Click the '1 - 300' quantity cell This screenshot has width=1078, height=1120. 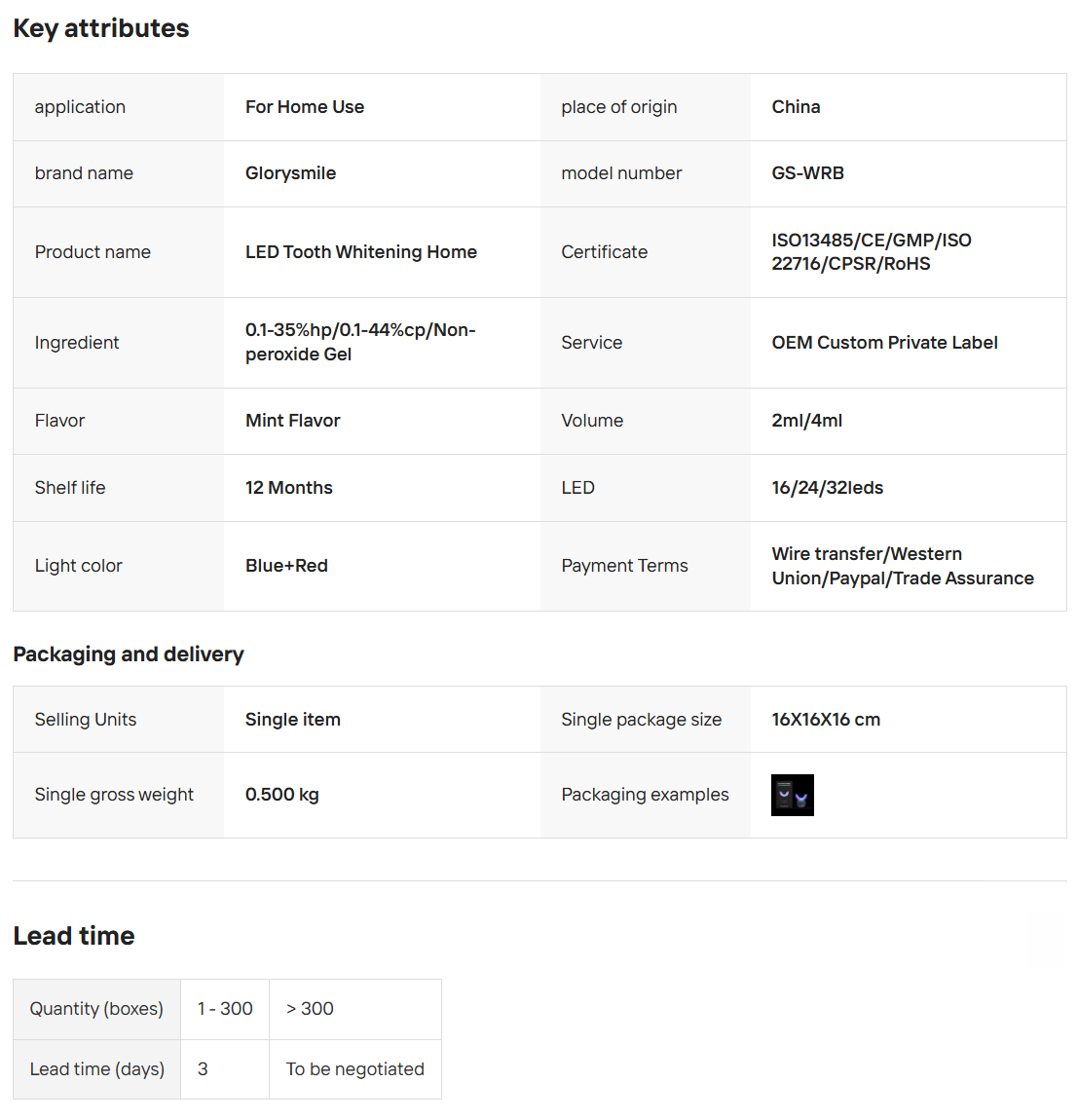coord(225,1009)
